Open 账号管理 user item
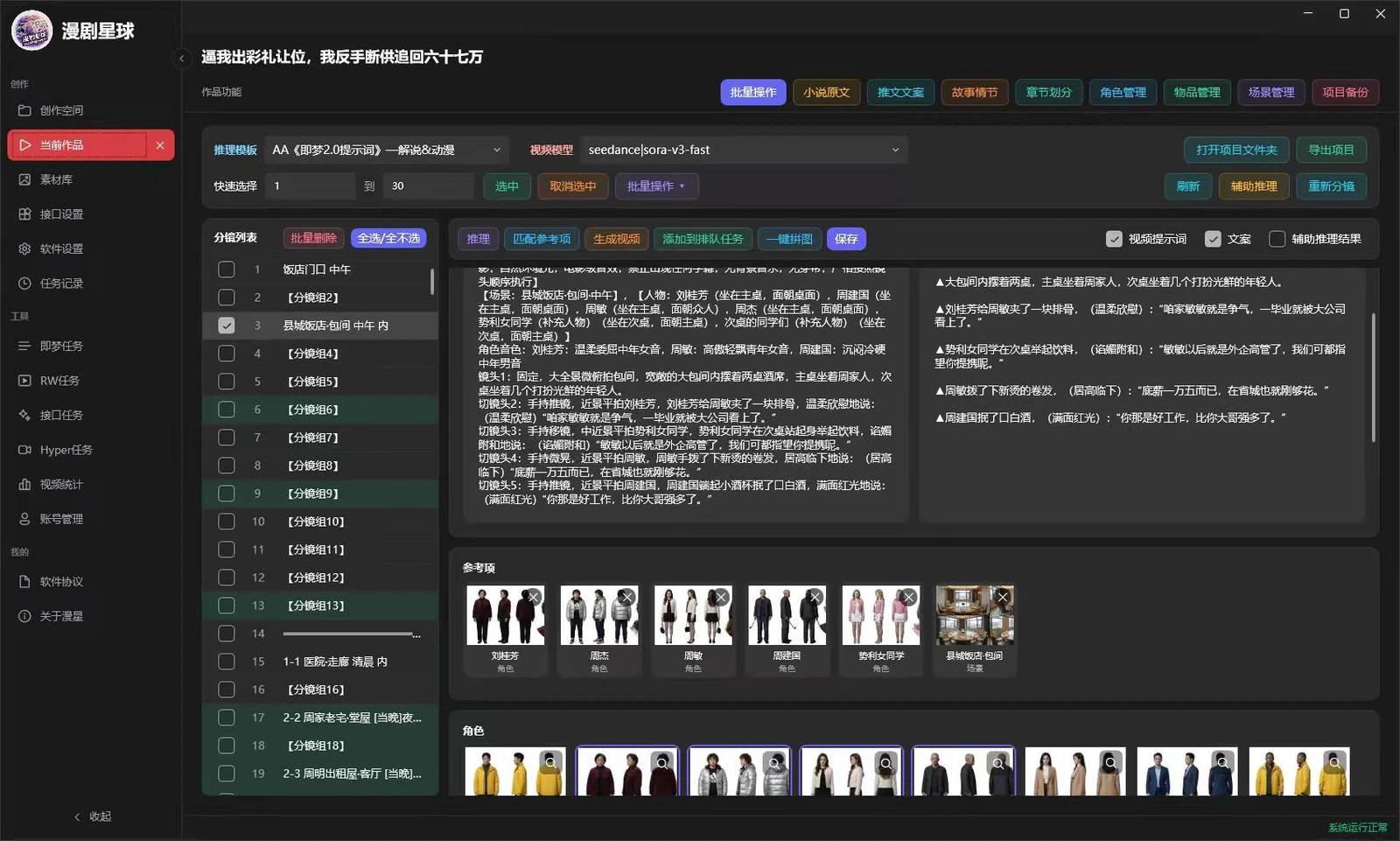This screenshot has height=841, width=1400. click(x=91, y=519)
